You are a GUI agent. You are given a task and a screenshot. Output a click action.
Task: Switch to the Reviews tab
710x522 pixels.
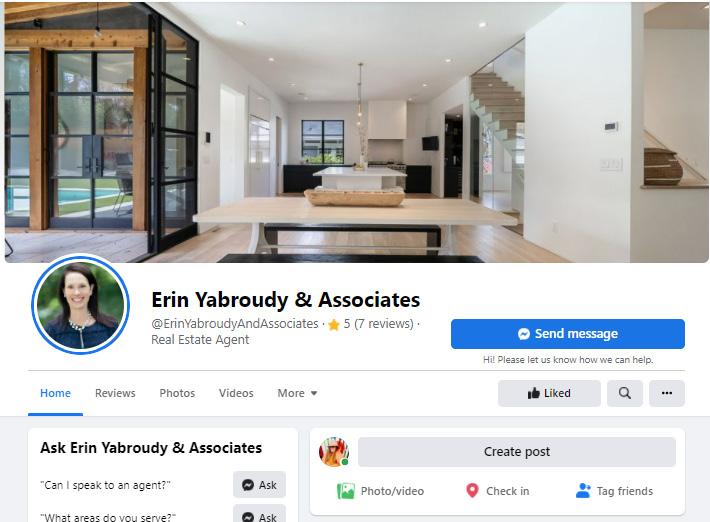115,393
